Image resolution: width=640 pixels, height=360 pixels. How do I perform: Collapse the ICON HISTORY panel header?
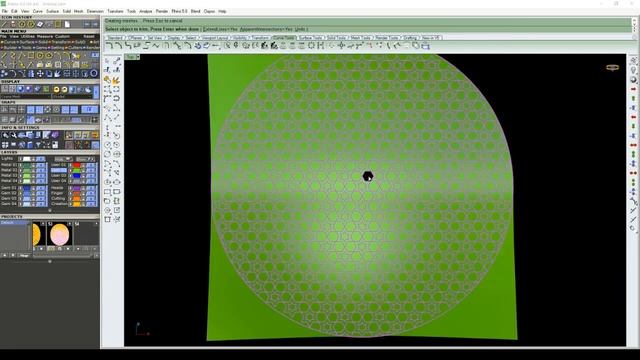tap(49, 18)
